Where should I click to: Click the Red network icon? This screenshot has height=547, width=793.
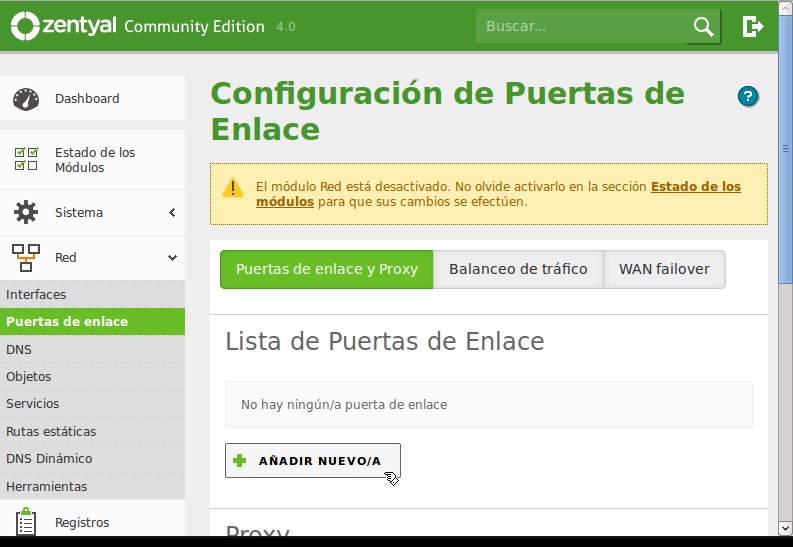pos(26,257)
